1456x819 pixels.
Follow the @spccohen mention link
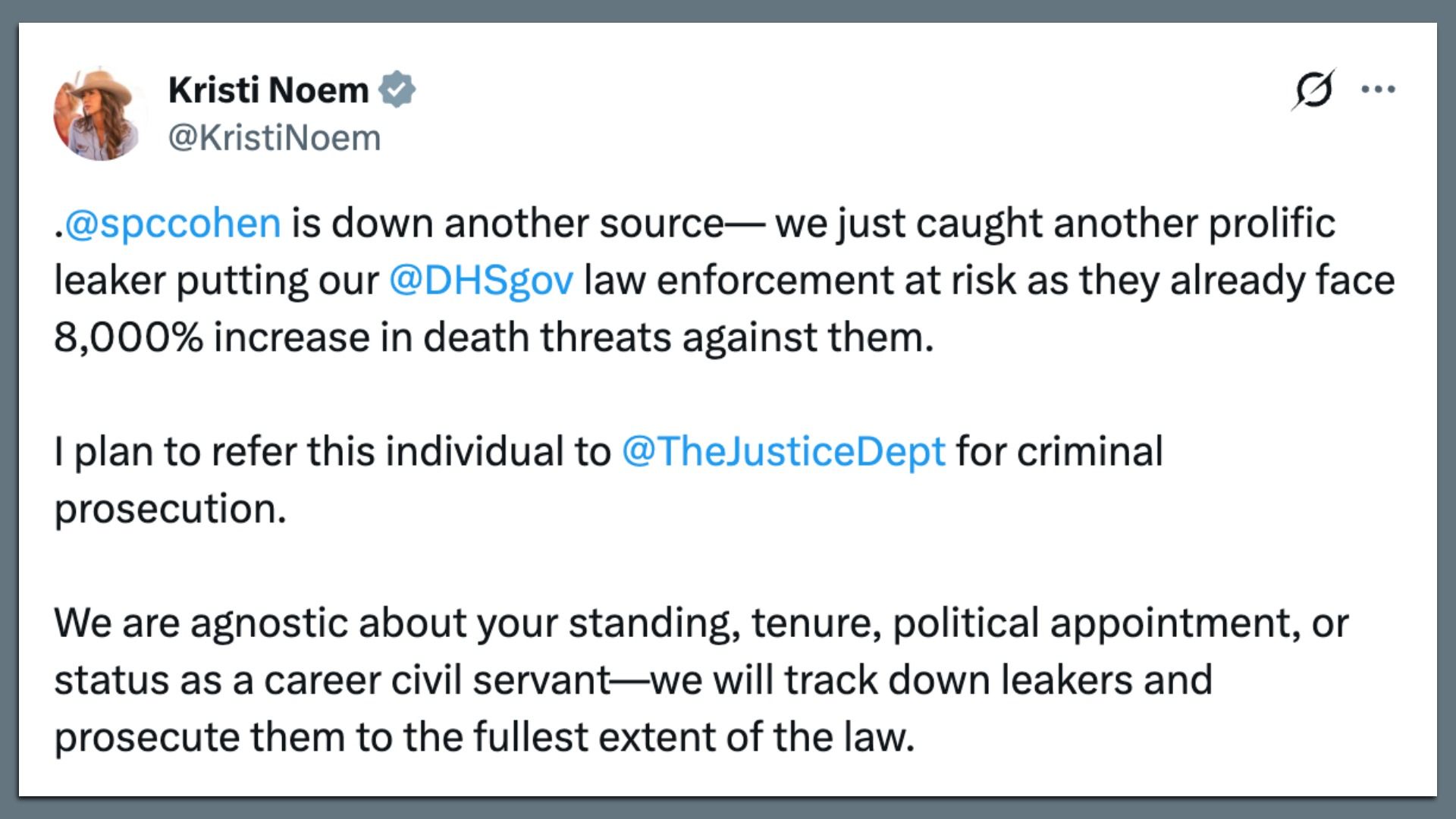[x=173, y=223]
